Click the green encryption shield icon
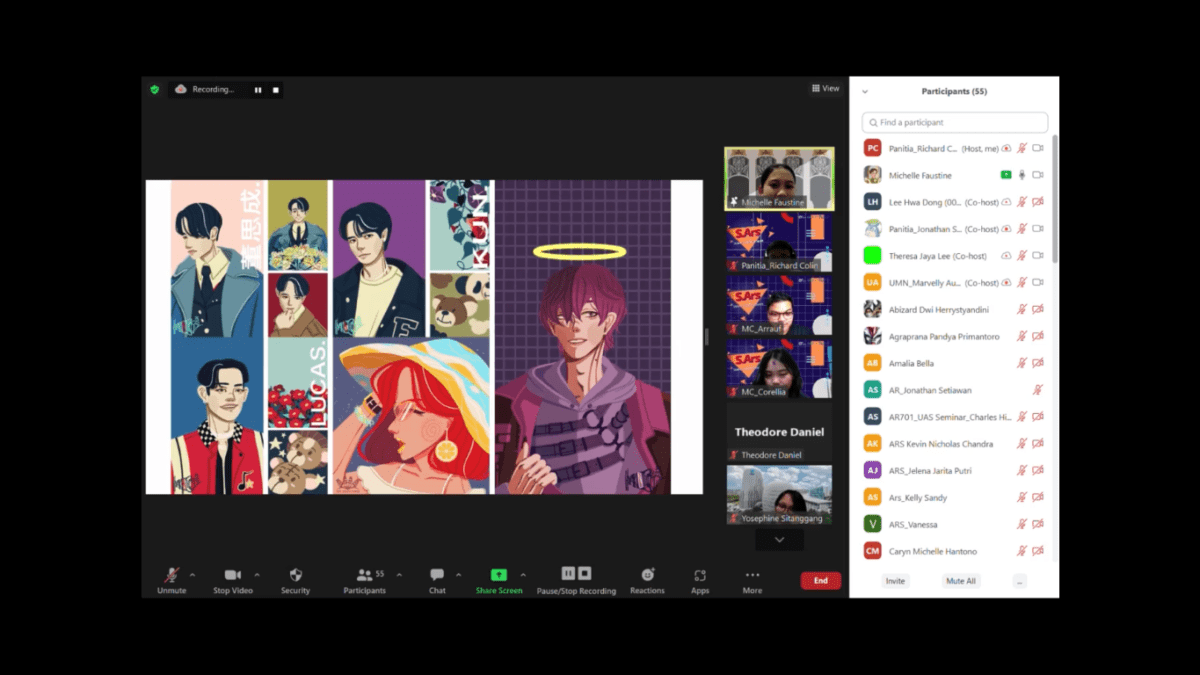This screenshot has height=675, width=1200. (x=154, y=89)
